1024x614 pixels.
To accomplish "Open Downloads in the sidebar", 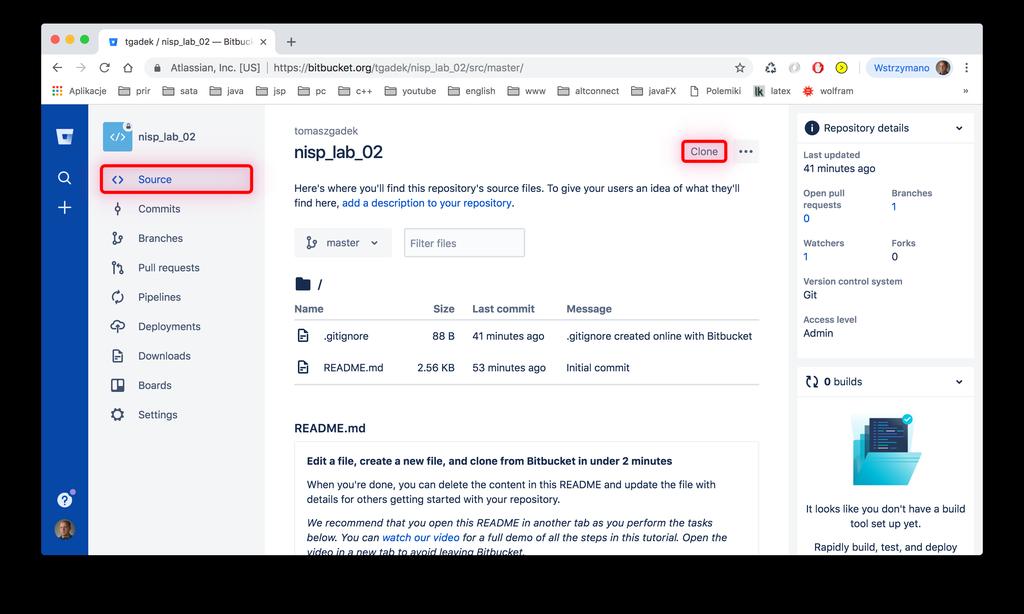I will point(176,356).
